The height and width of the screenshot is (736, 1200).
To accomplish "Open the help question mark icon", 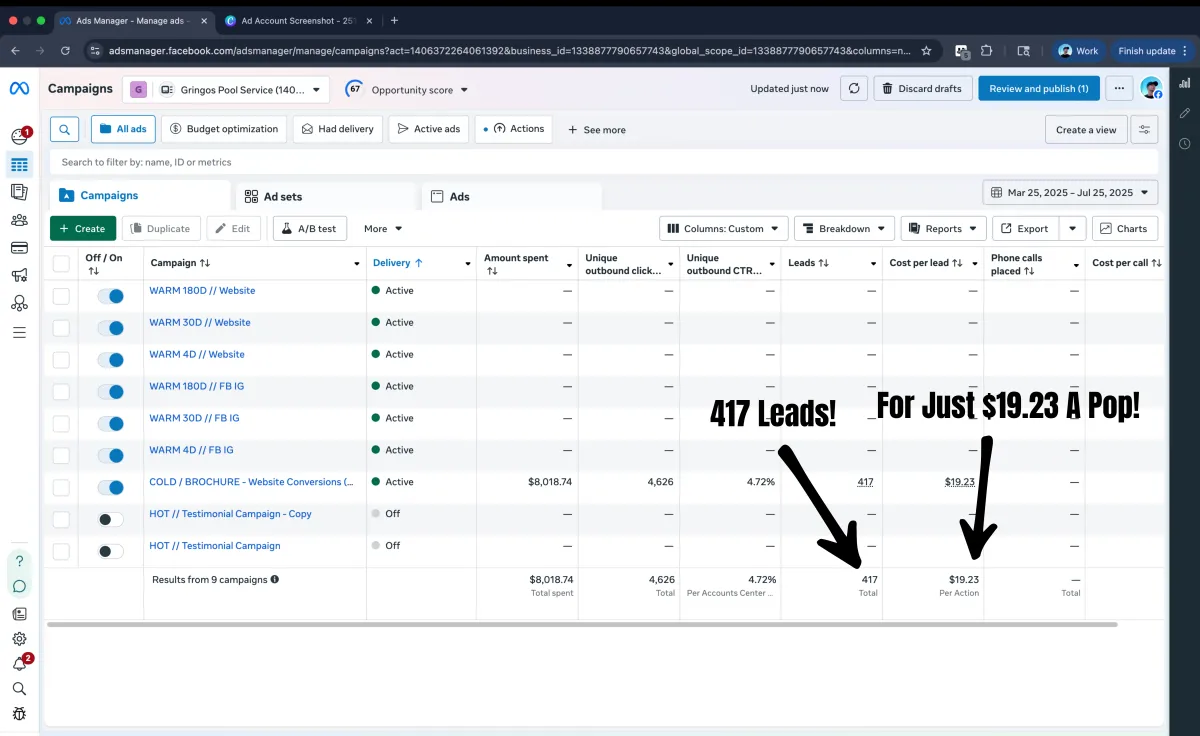I will (x=19, y=561).
